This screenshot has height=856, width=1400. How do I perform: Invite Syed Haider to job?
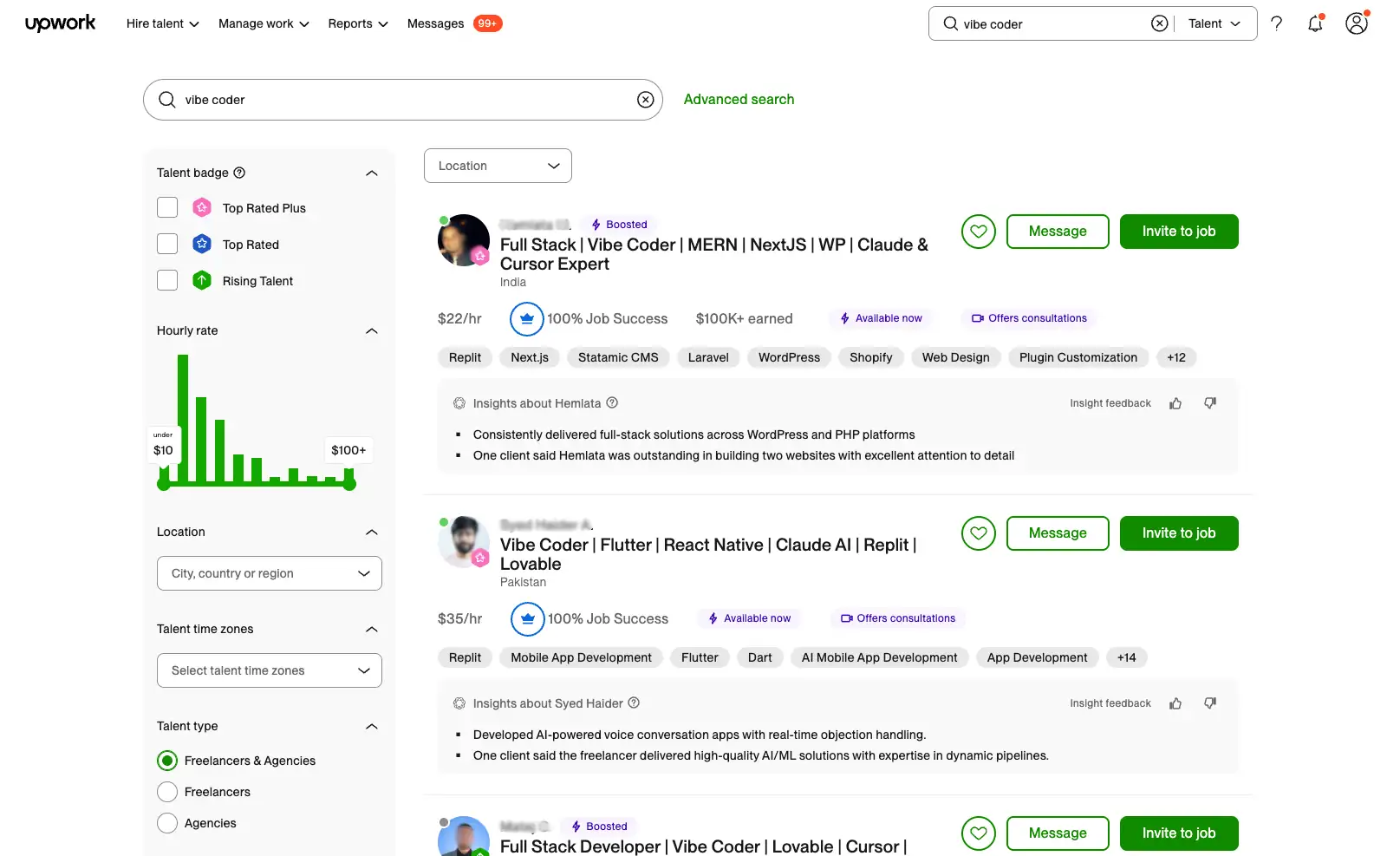pyautogui.click(x=1178, y=533)
